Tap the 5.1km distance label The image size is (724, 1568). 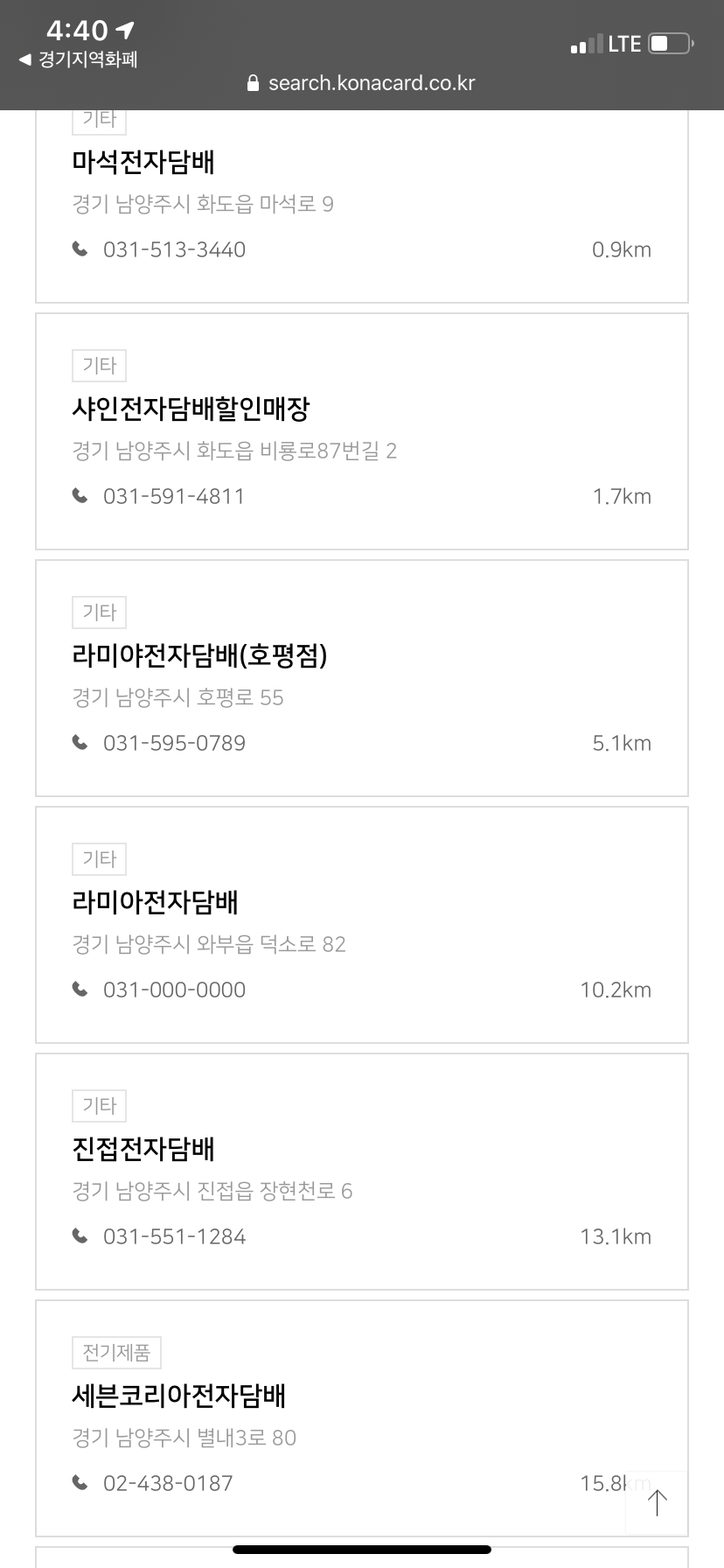tap(622, 744)
